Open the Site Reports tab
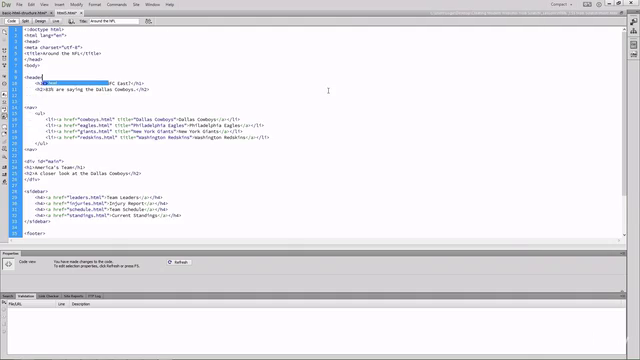The width and height of the screenshot is (640, 360). [x=73, y=296]
